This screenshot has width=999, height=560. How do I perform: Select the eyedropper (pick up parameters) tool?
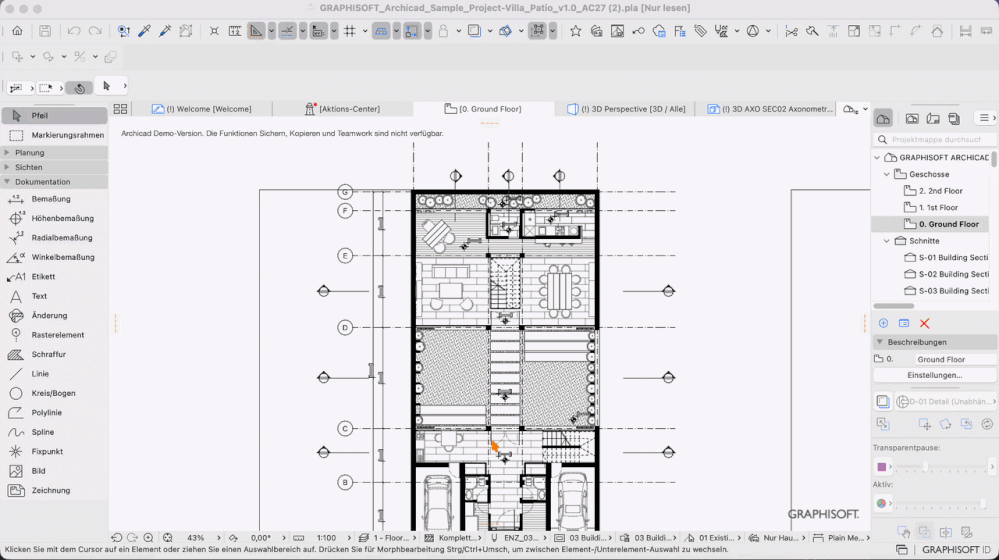click(x=145, y=31)
